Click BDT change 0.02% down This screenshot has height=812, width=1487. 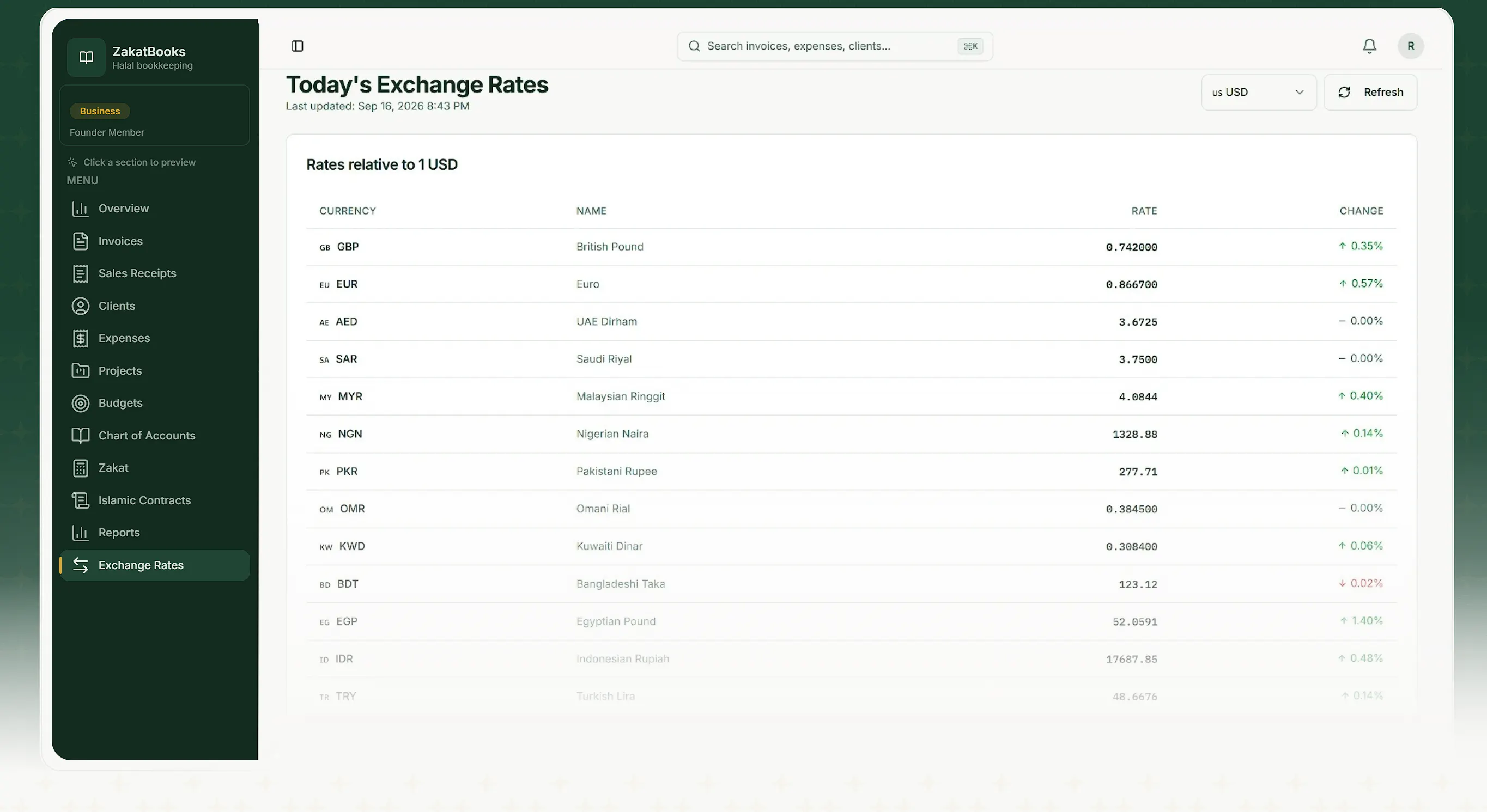pyautogui.click(x=1361, y=583)
